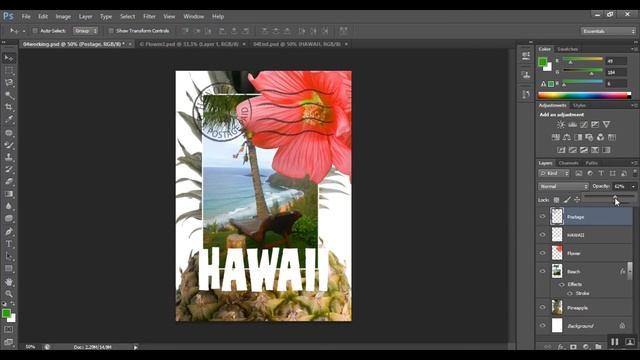This screenshot has height=360, width=640.
Task: Open the Kind layer filter dropdown
Action: coord(554,173)
